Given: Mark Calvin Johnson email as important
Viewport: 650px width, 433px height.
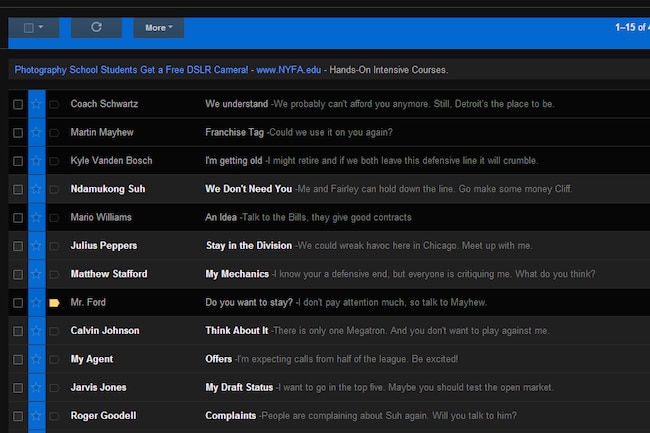Looking at the screenshot, I should pyautogui.click(x=54, y=331).
